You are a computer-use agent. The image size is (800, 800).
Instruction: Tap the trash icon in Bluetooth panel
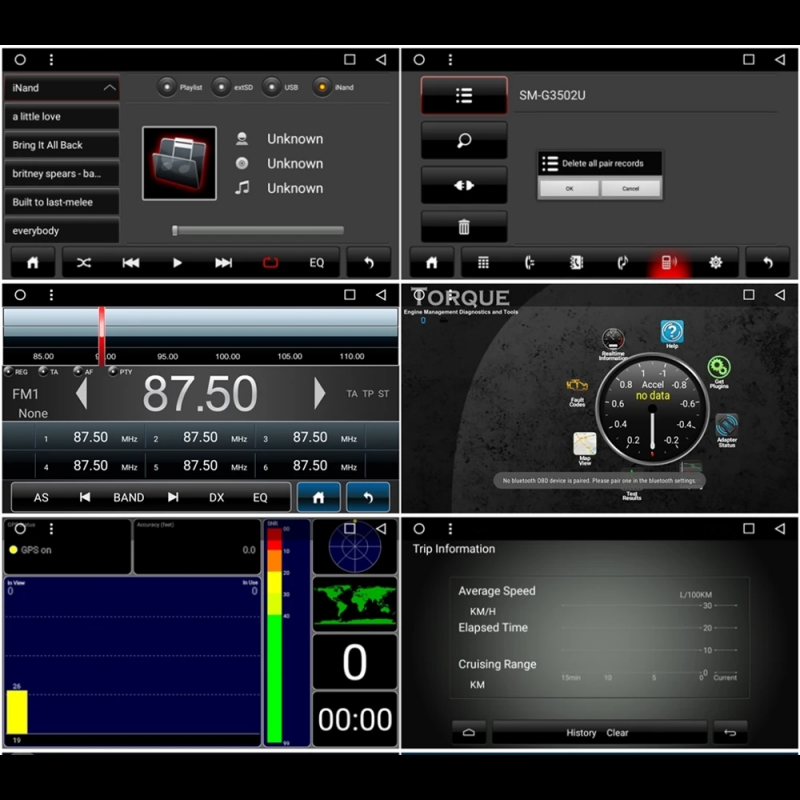click(x=464, y=227)
